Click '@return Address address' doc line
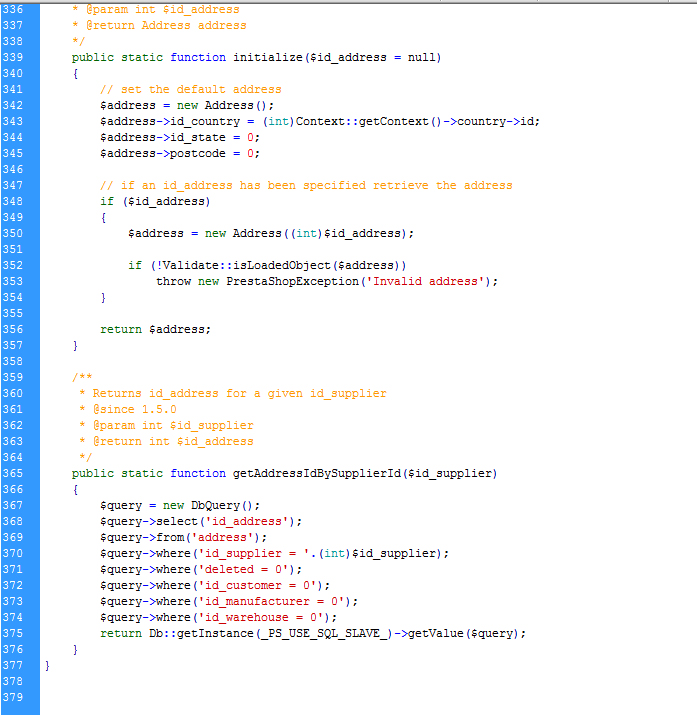Viewport: 697px width, 715px height. (x=166, y=26)
